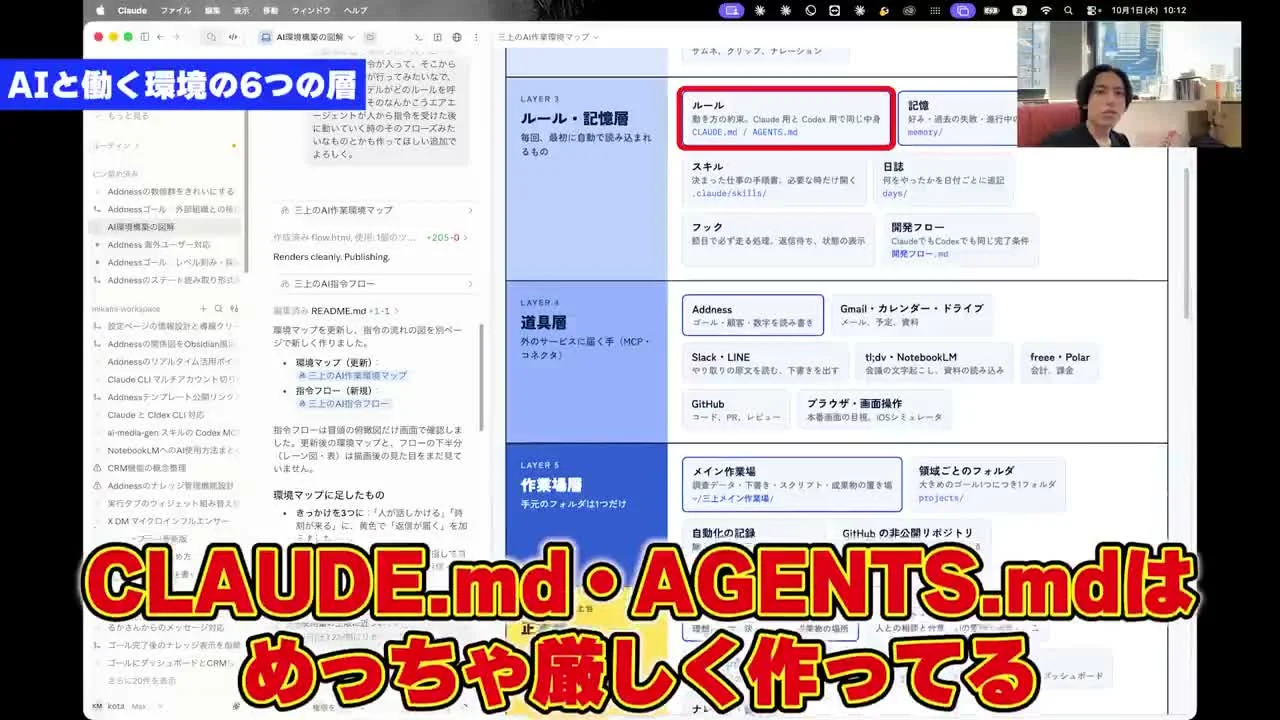
Task: Open the Addressのリアルタイム活用 chat
Action: click(x=166, y=362)
